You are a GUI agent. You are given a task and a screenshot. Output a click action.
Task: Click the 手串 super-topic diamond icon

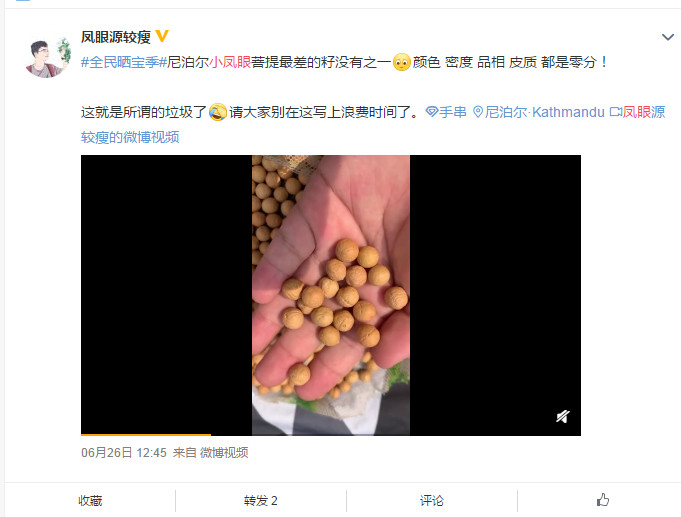(431, 112)
